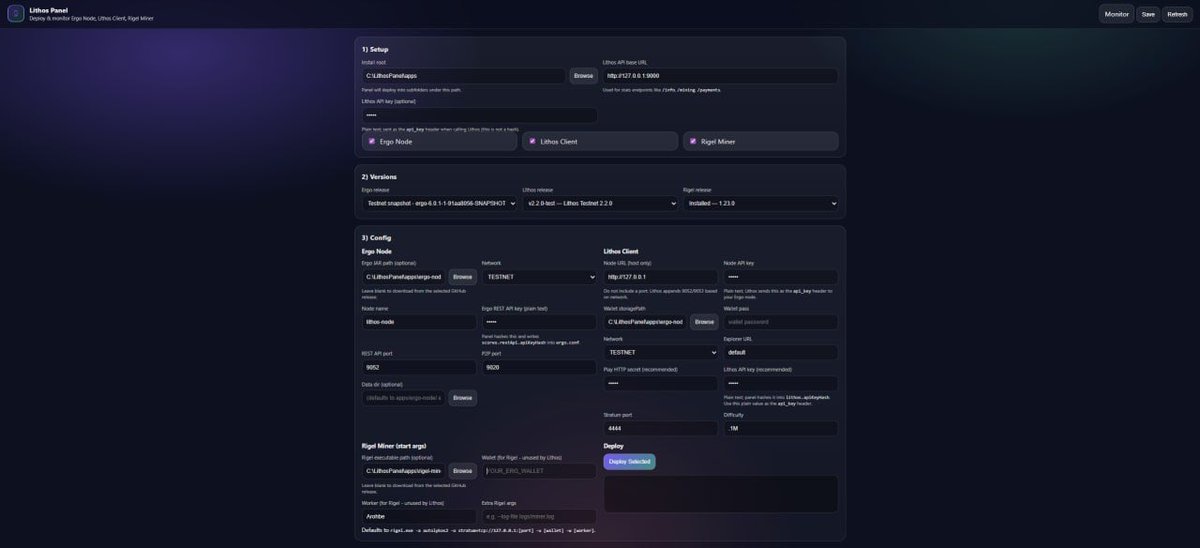Focus the Node API key field
This screenshot has width=1200, height=548.
coord(781,277)
